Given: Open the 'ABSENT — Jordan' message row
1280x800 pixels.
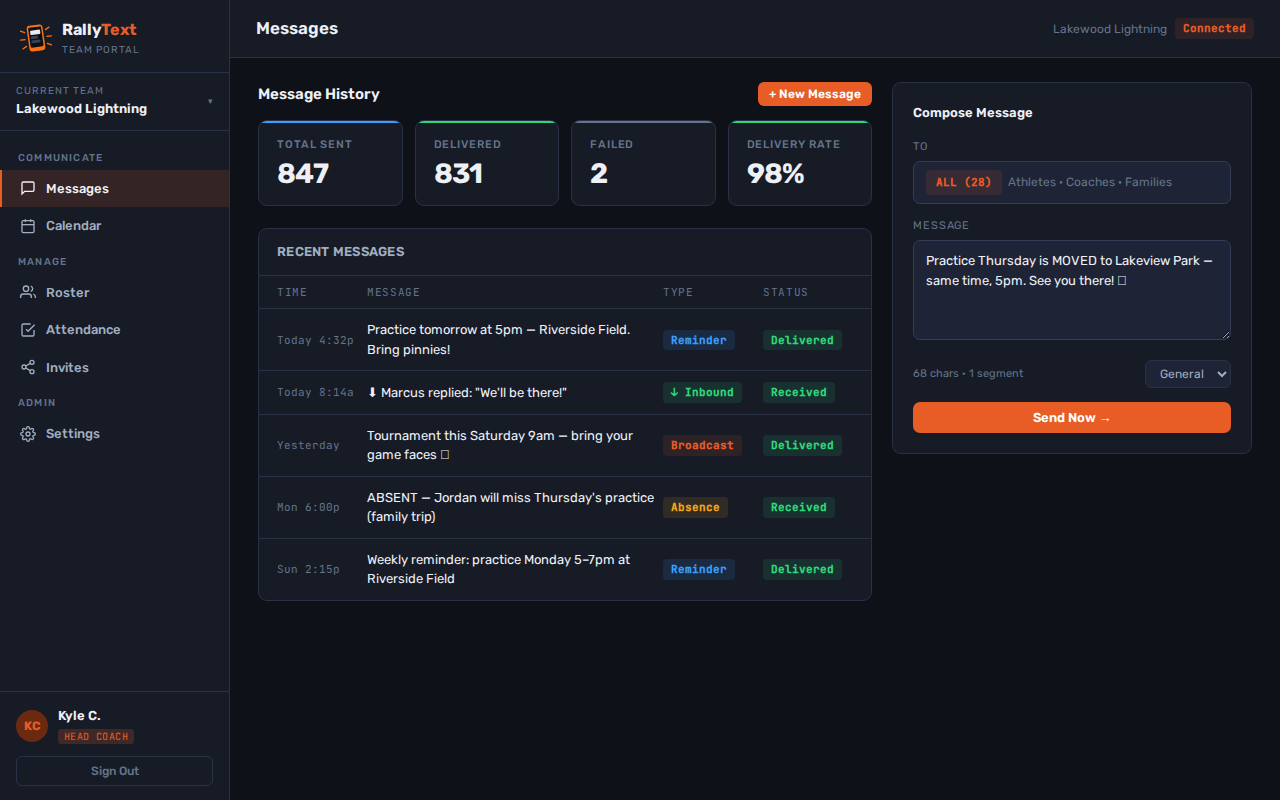Looking at the screenshot, I should point(565,508).
